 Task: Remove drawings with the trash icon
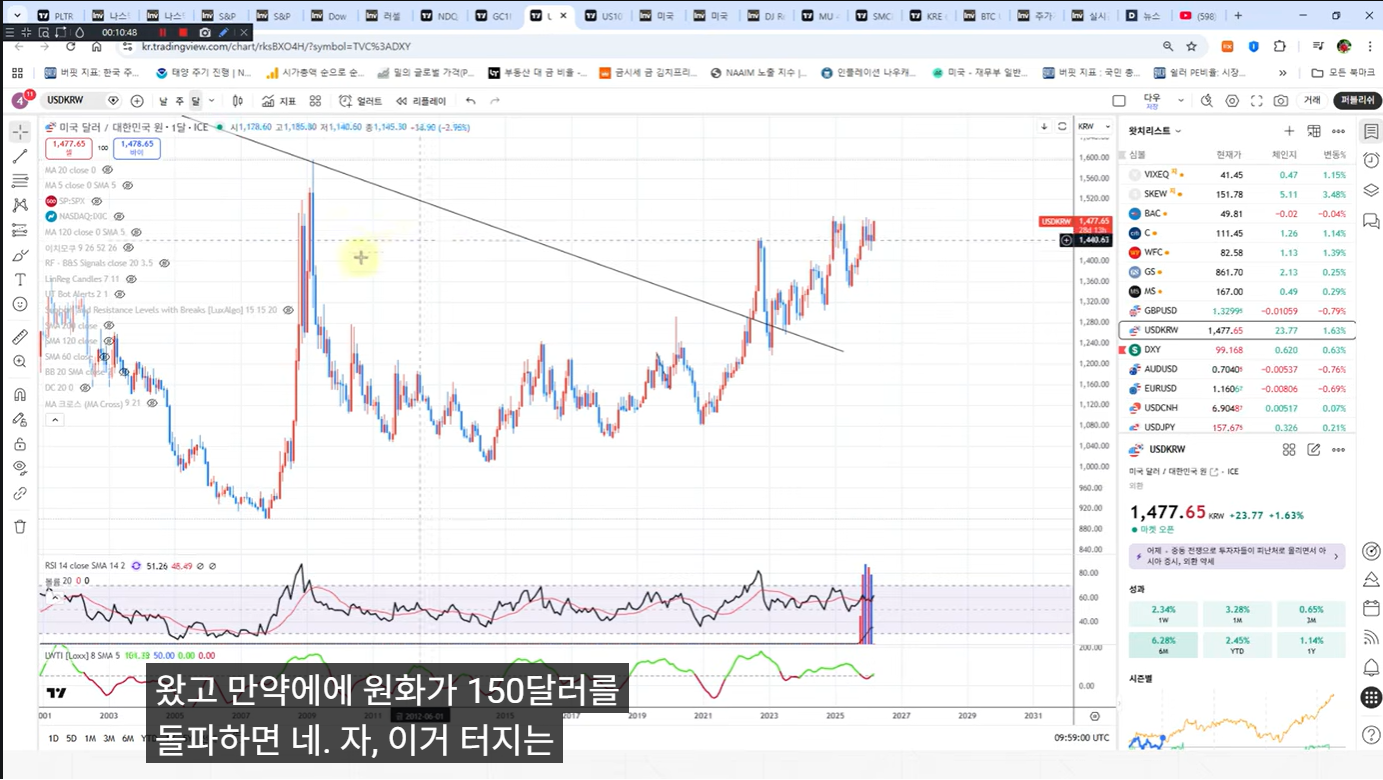(x=20, y=526)
